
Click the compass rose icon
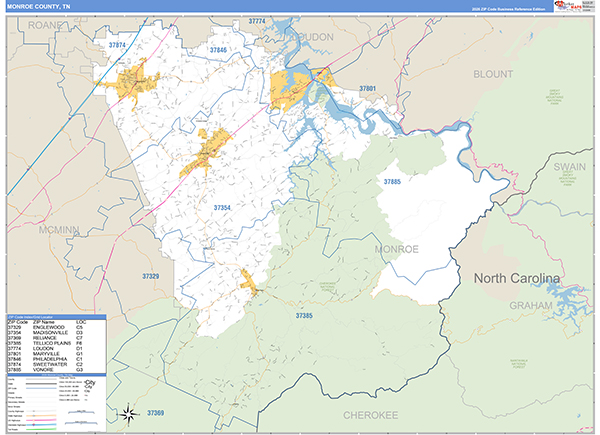coord(129,414)
